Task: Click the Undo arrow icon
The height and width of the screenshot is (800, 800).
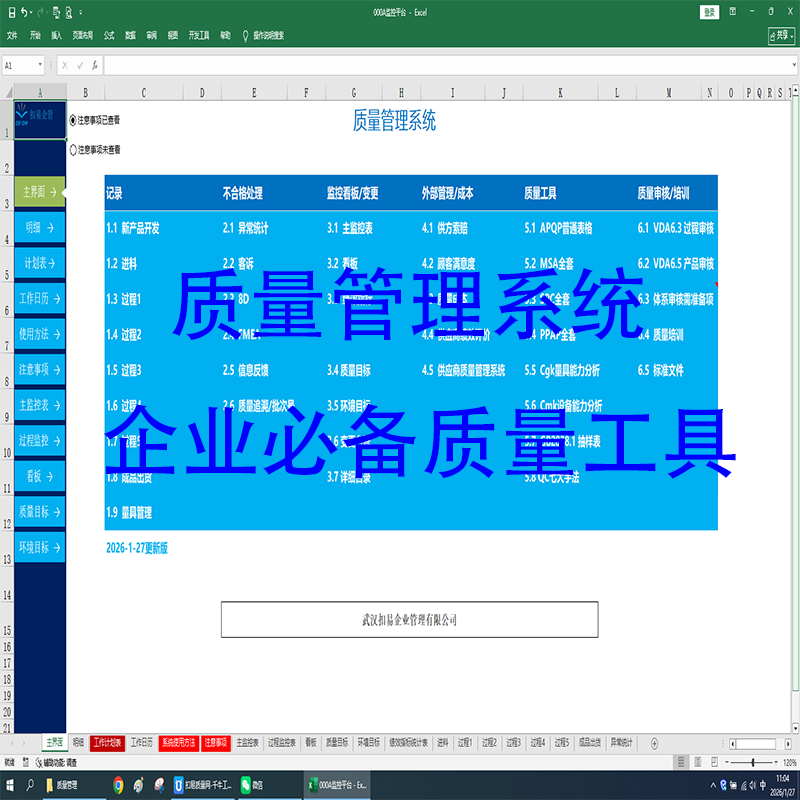Action: coord(24,12)
